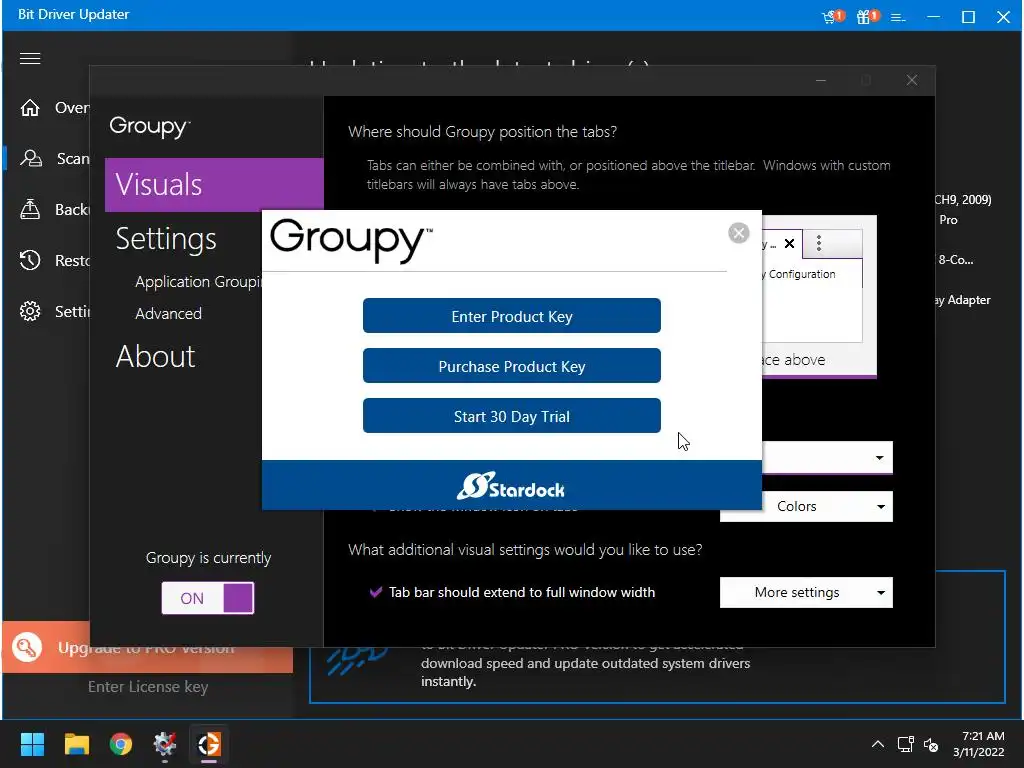Image resolution: width=1024 pixels, height=768 pixels.
Task: Open Advanced settings in Groupy sidebar
Action: coord(168,313)
